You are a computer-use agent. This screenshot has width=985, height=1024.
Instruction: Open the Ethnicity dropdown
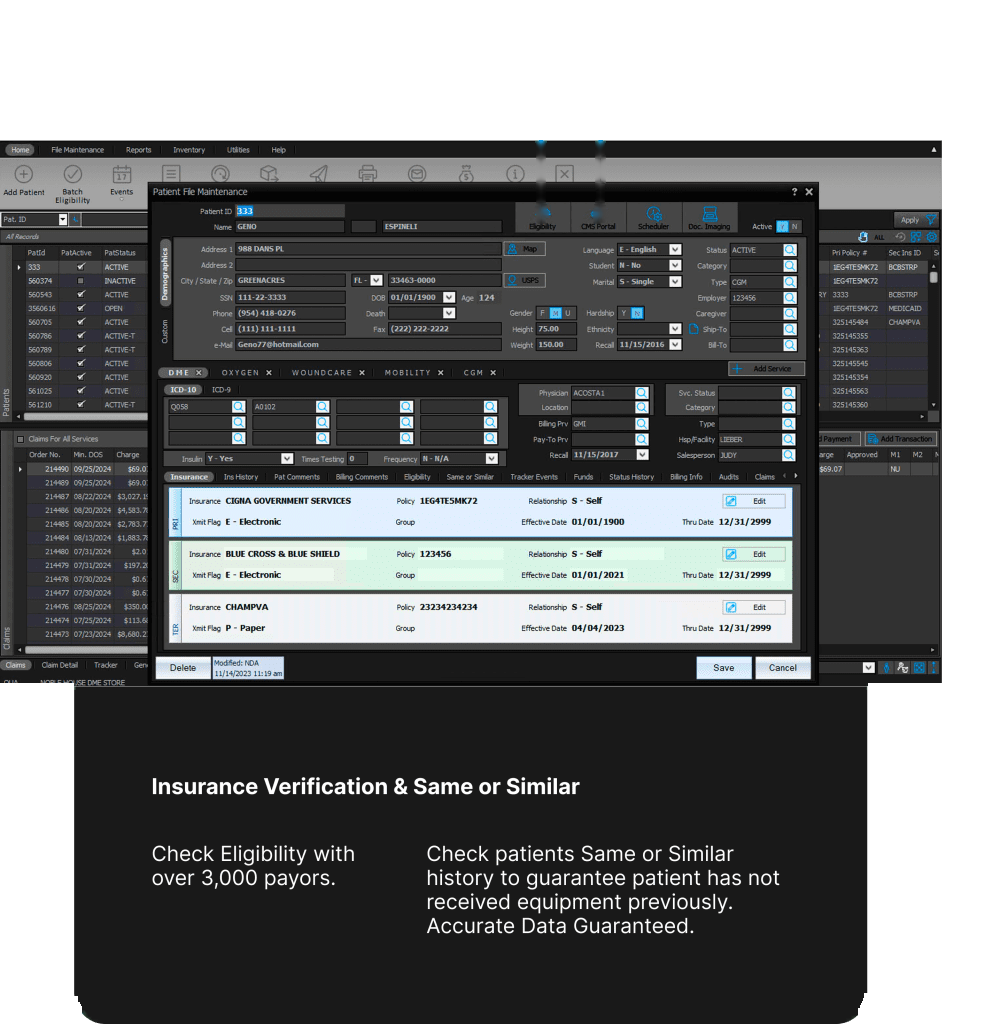pyautogui.click(x=675, y=329)
